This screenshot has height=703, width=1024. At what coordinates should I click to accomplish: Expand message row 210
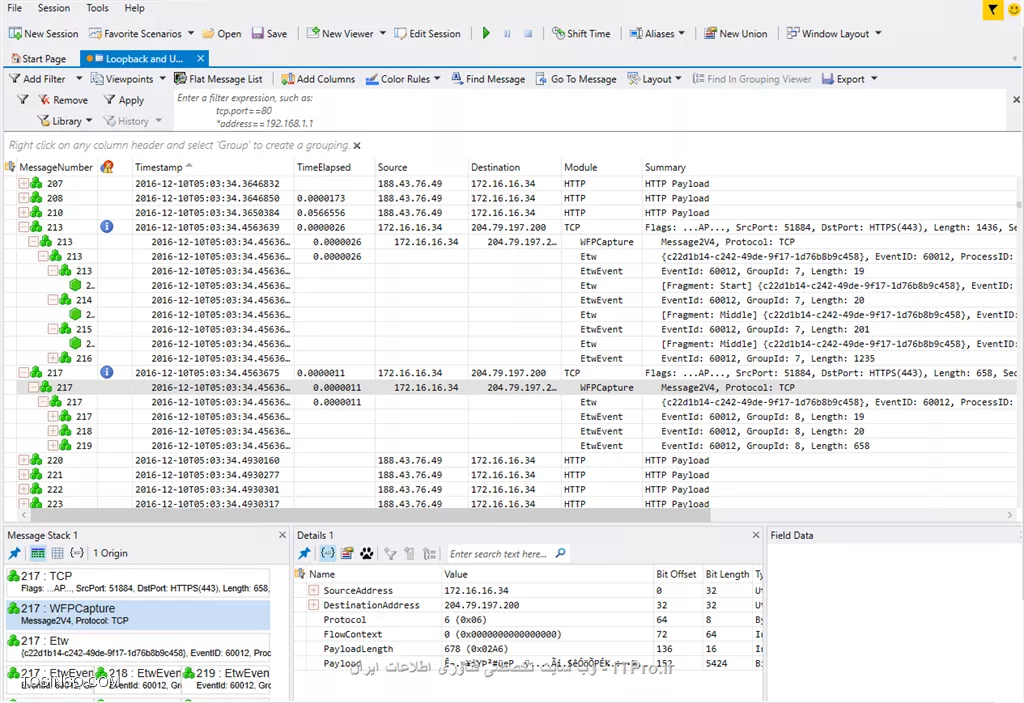[24, 212]
